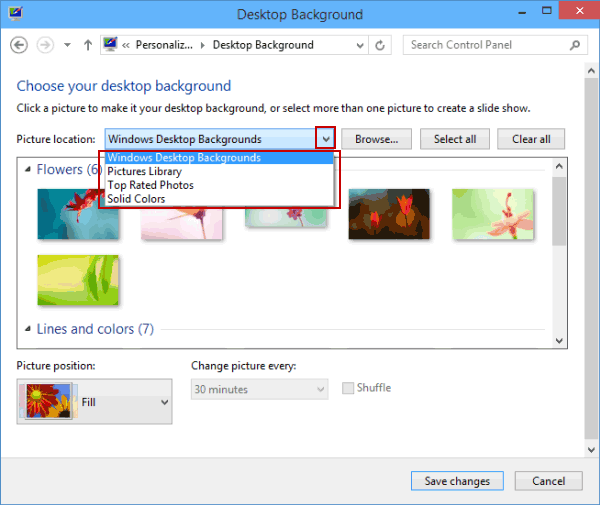The image size is (600, 505).
Task: Select the yellow-green leaf wallpaper
Action: [x=78, y=280]
